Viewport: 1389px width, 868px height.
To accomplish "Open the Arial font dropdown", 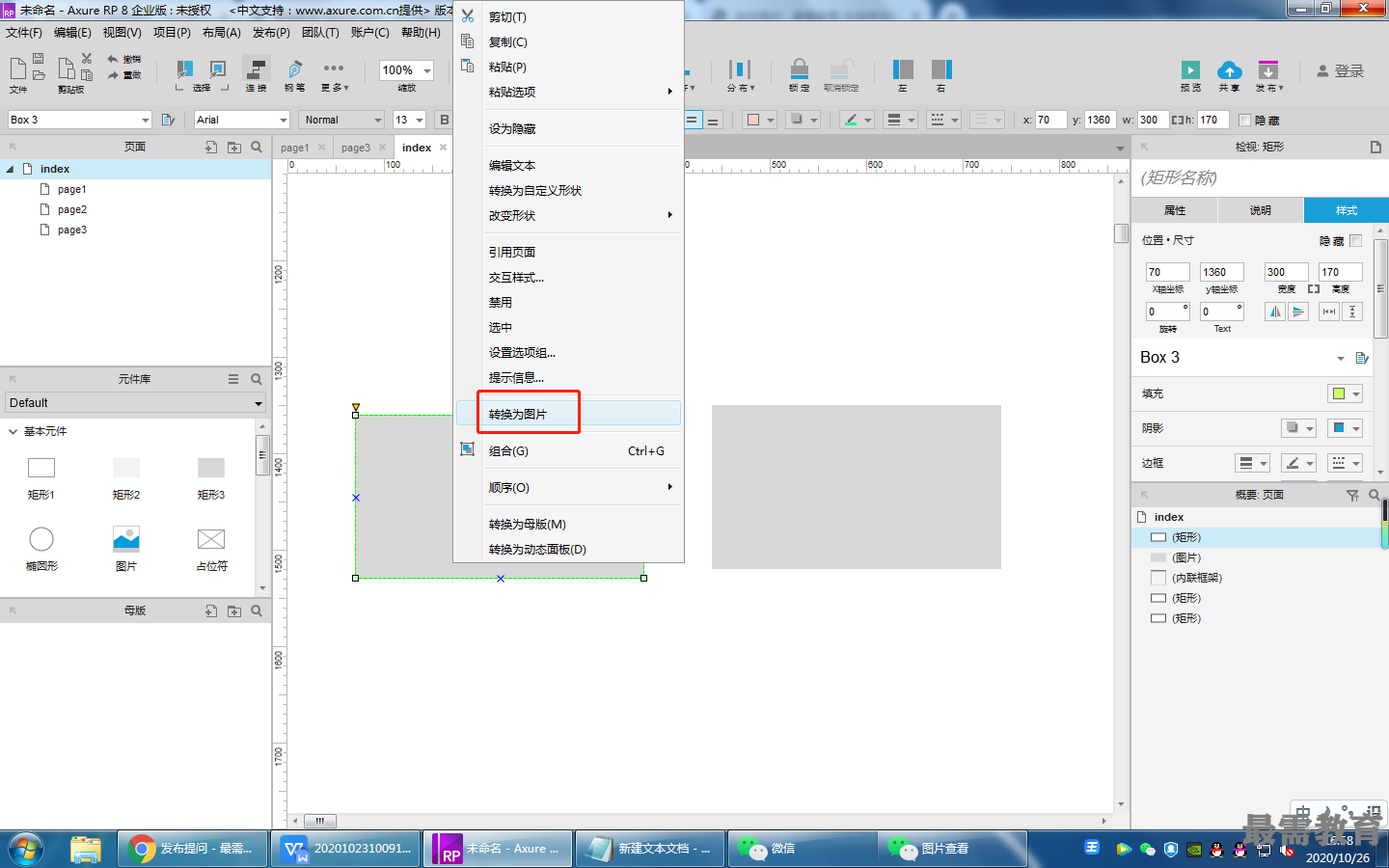I will coord(284,120).
